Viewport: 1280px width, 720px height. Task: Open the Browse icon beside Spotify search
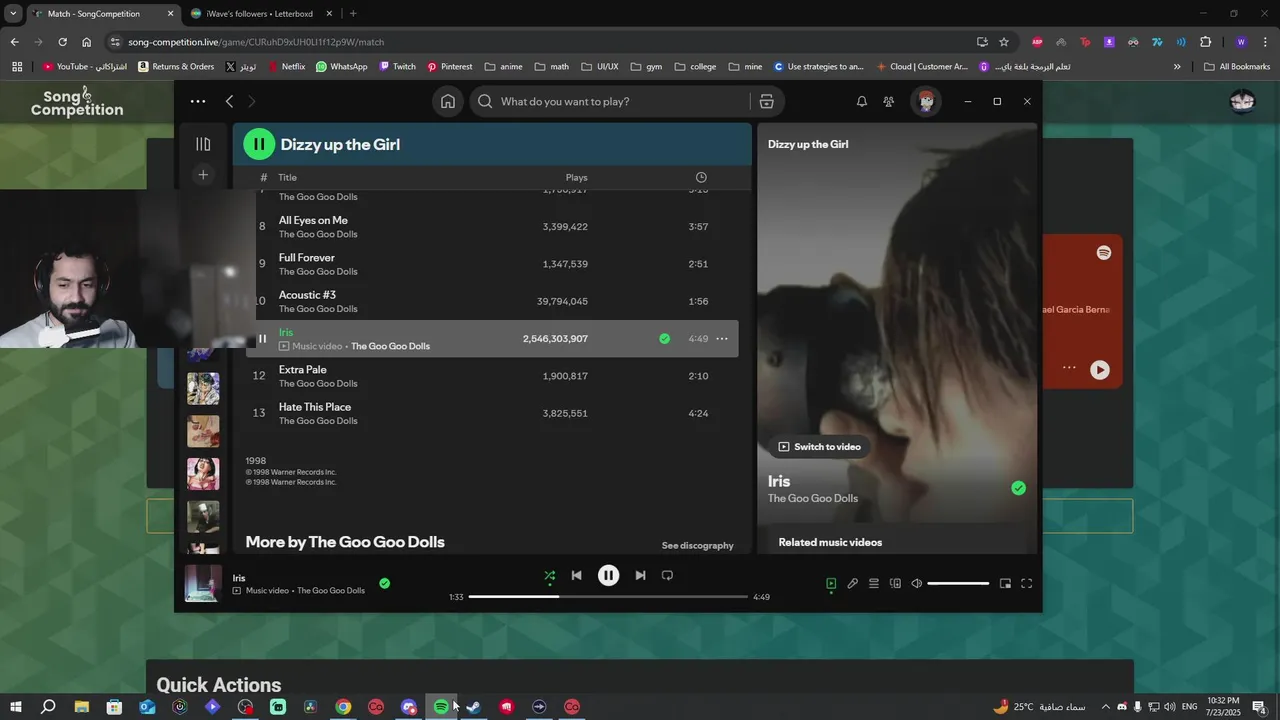pyautogui.click(x=766, y=101)
